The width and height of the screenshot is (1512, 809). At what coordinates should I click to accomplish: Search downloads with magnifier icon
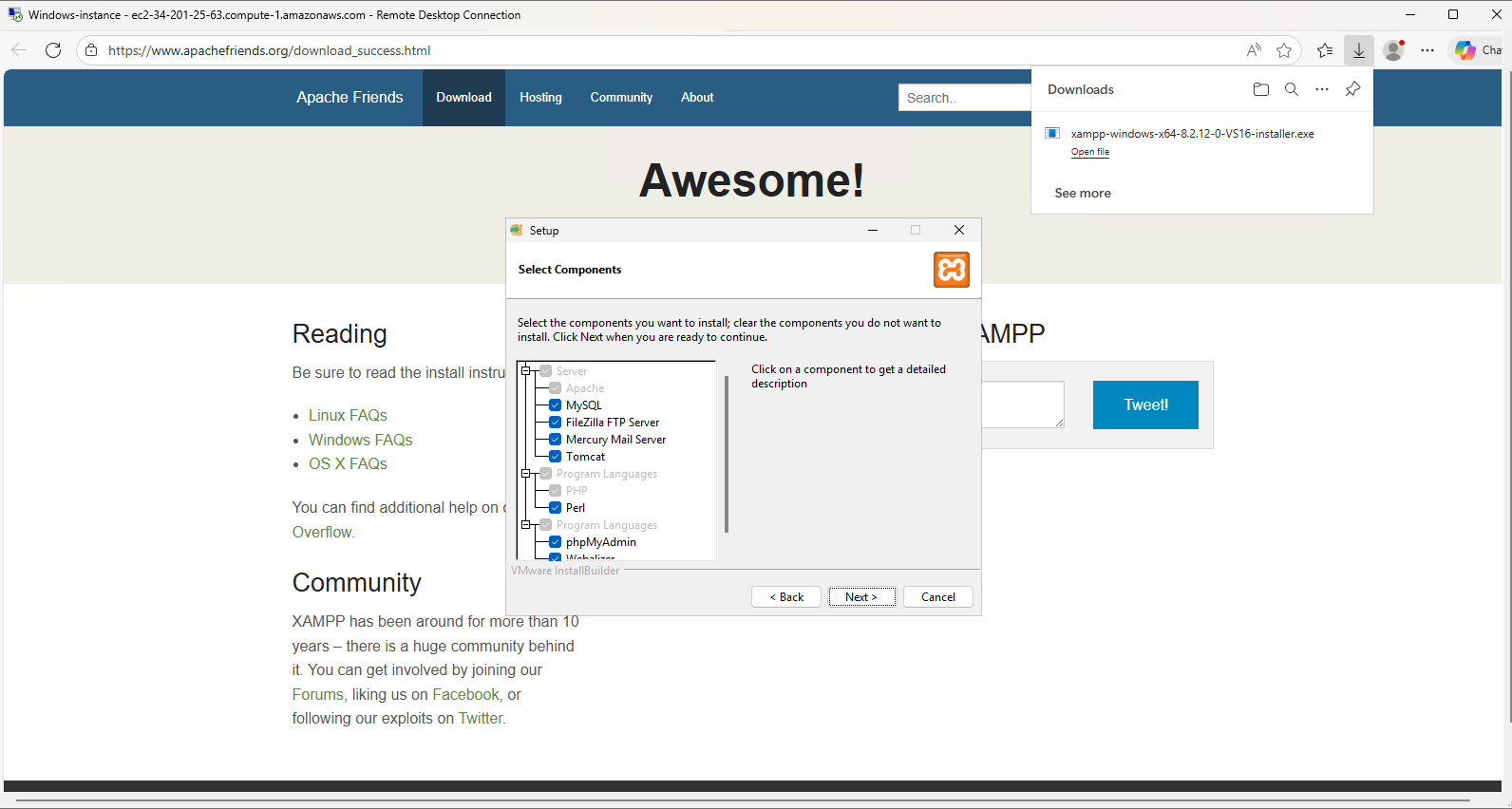(x=1292, y=89)
